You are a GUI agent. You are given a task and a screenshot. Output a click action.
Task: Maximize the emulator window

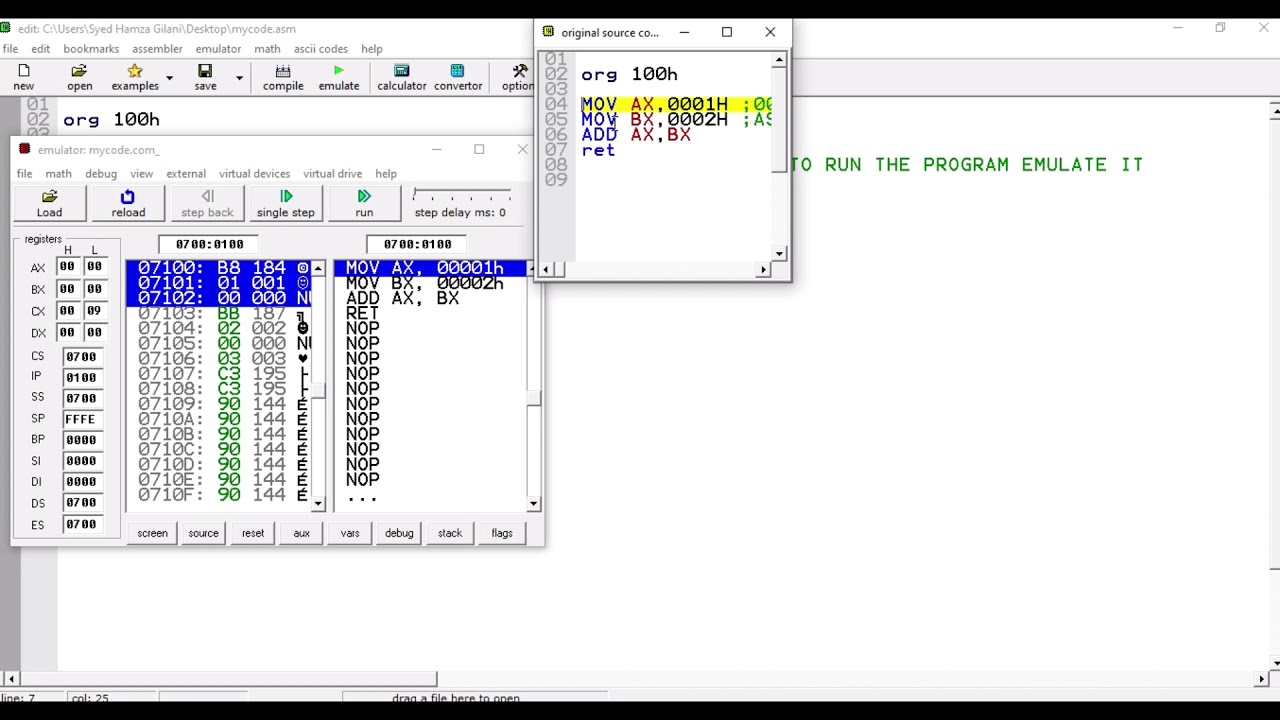pos(479,149)
